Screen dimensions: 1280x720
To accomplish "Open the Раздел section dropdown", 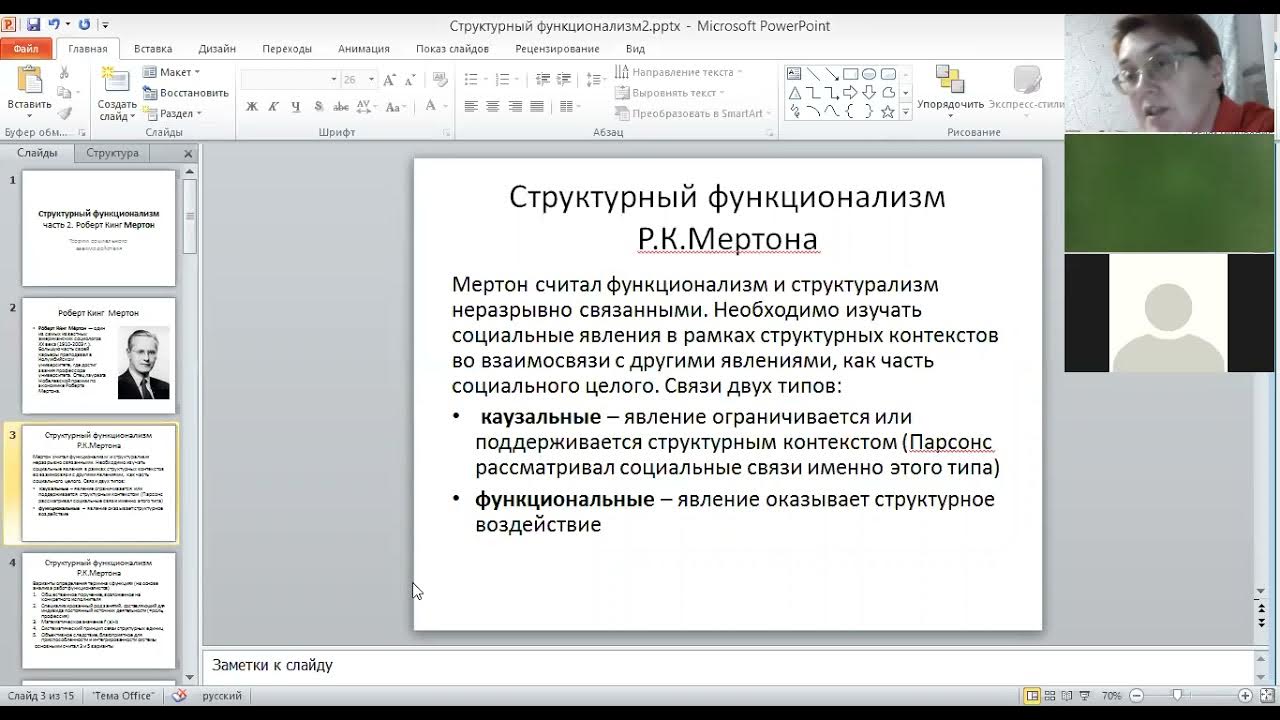I will click(x=173, y=114).
